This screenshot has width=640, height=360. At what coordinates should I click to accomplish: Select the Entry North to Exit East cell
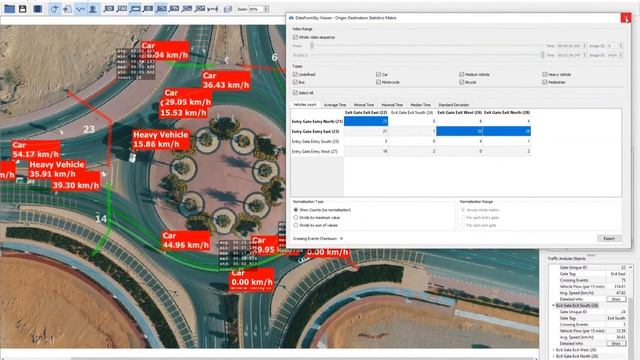click(x=366, y=121)
